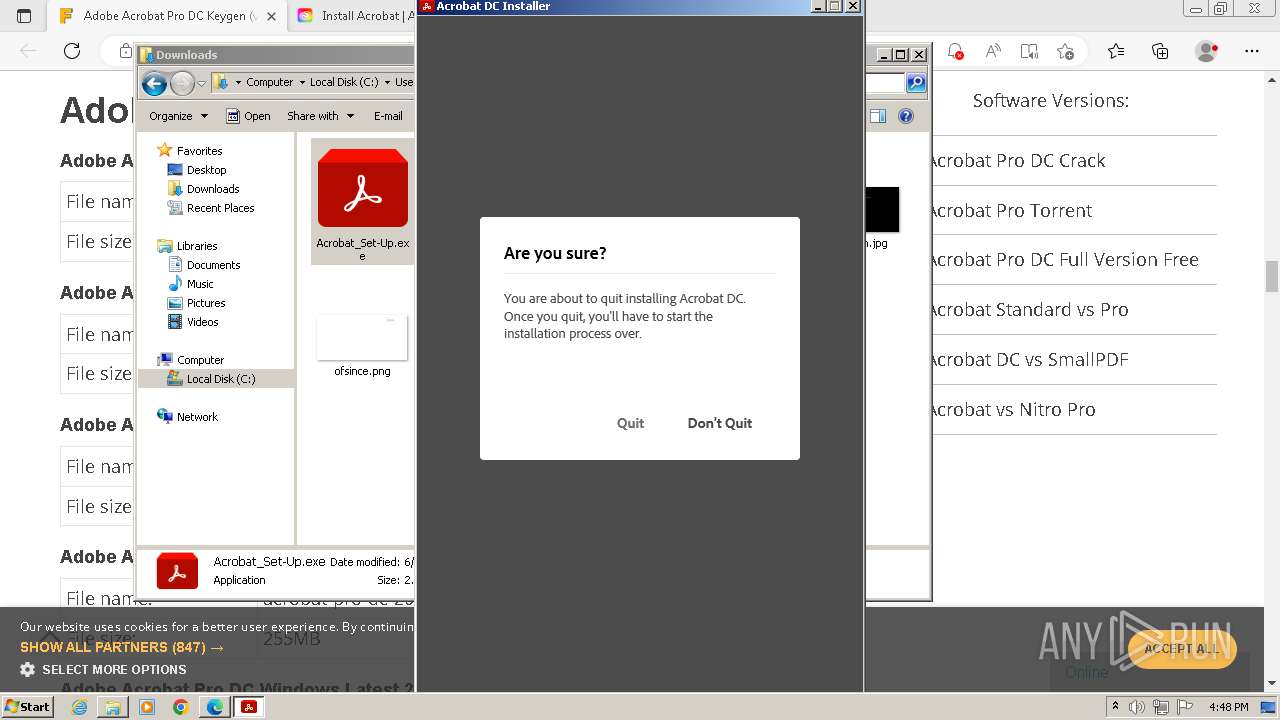Click the Explorer search magnifier button
Image resolution: width=1280 pixels, height=720 pixels.
click(x=915, y=83)
